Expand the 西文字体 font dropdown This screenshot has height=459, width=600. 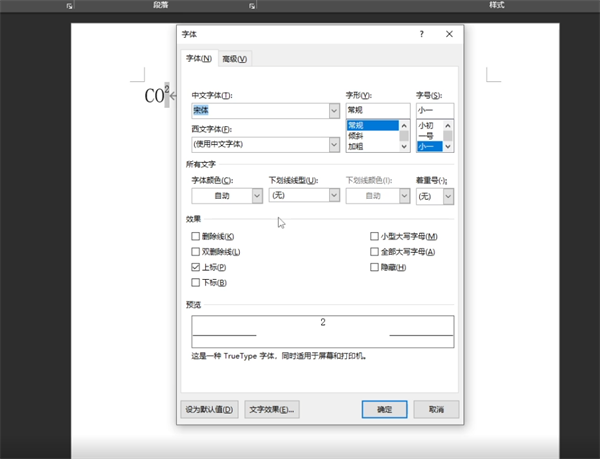click(x=334, y=145)
